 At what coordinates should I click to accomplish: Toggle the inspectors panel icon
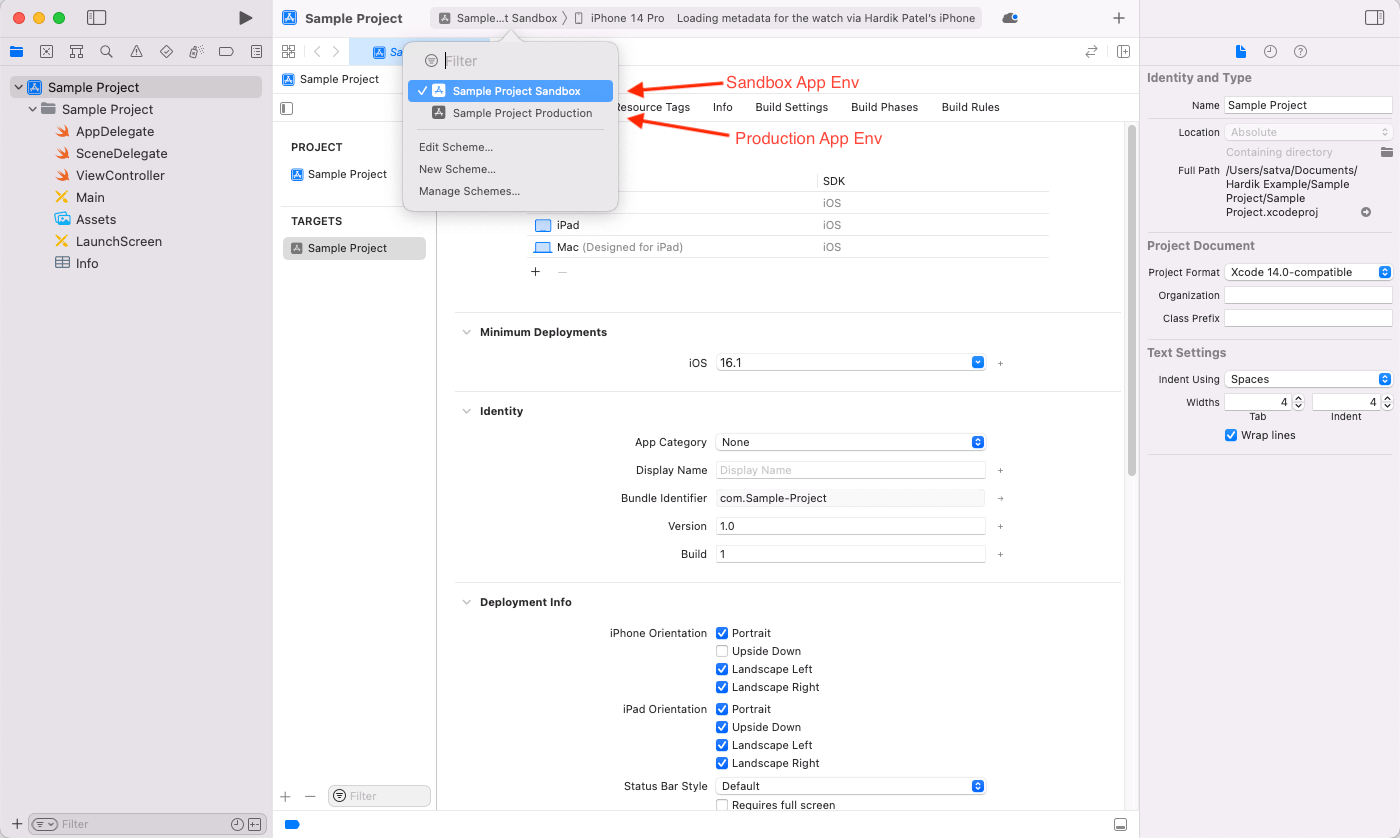pos(1374,18)
